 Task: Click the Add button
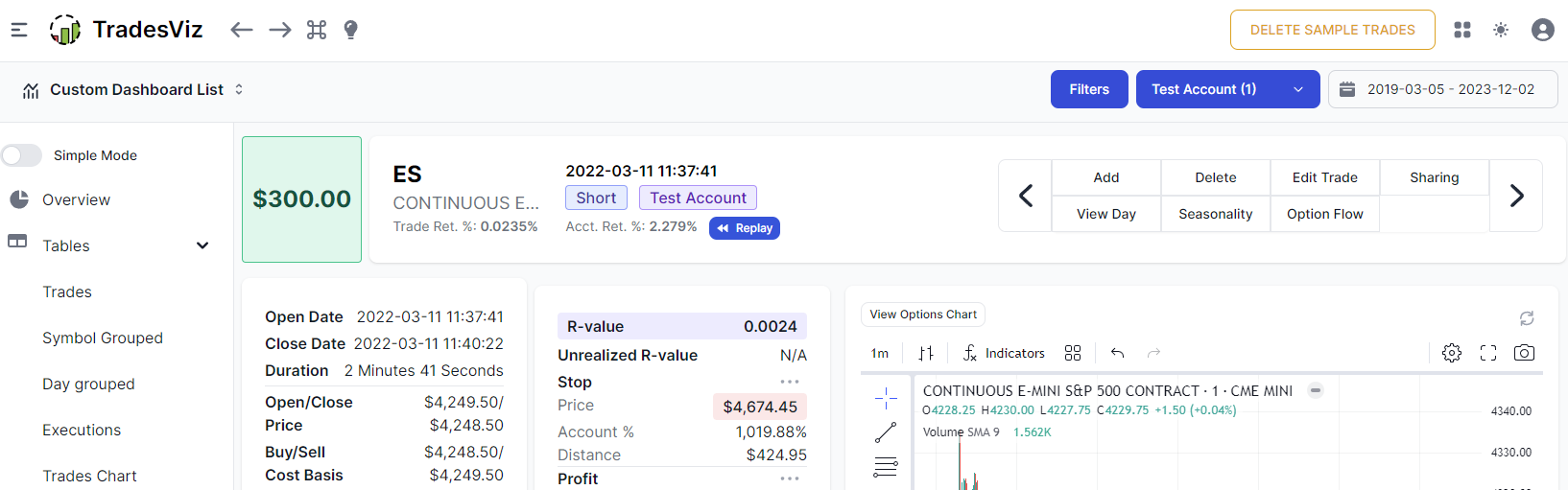1106,177
